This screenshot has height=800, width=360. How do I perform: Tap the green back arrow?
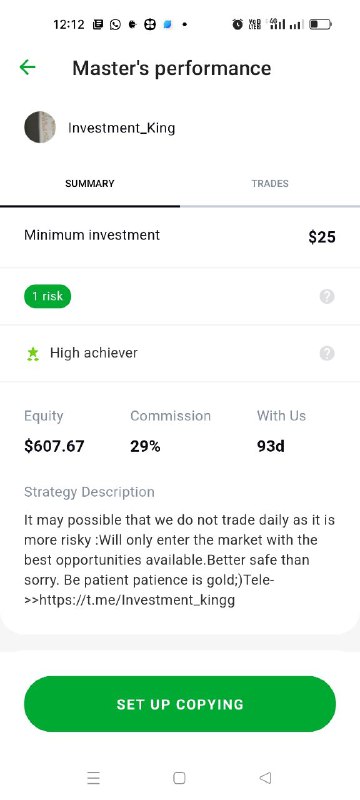tap(28, 67)
